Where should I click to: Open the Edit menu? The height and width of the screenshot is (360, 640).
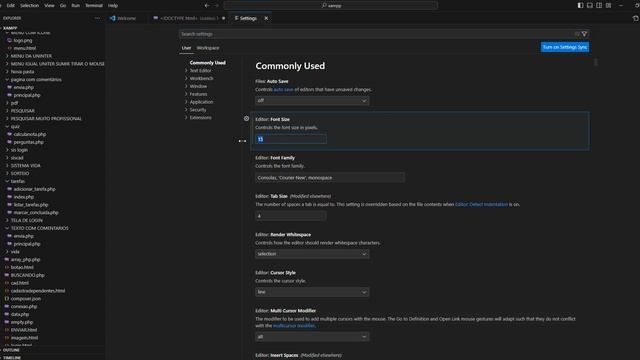click(11, 6)
